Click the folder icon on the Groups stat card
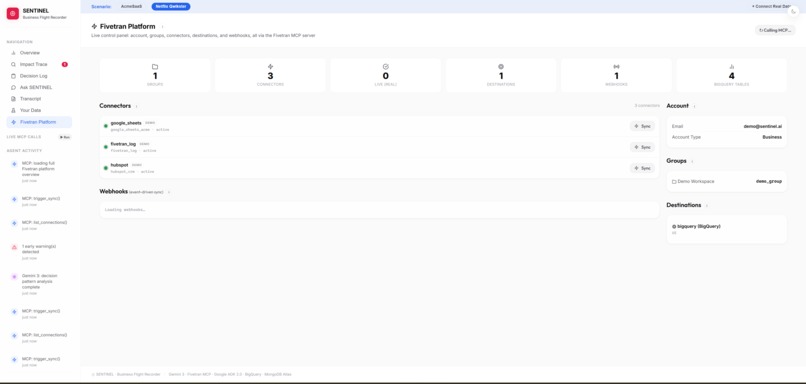This screenshot has width=806, height=384. point(155,67)
